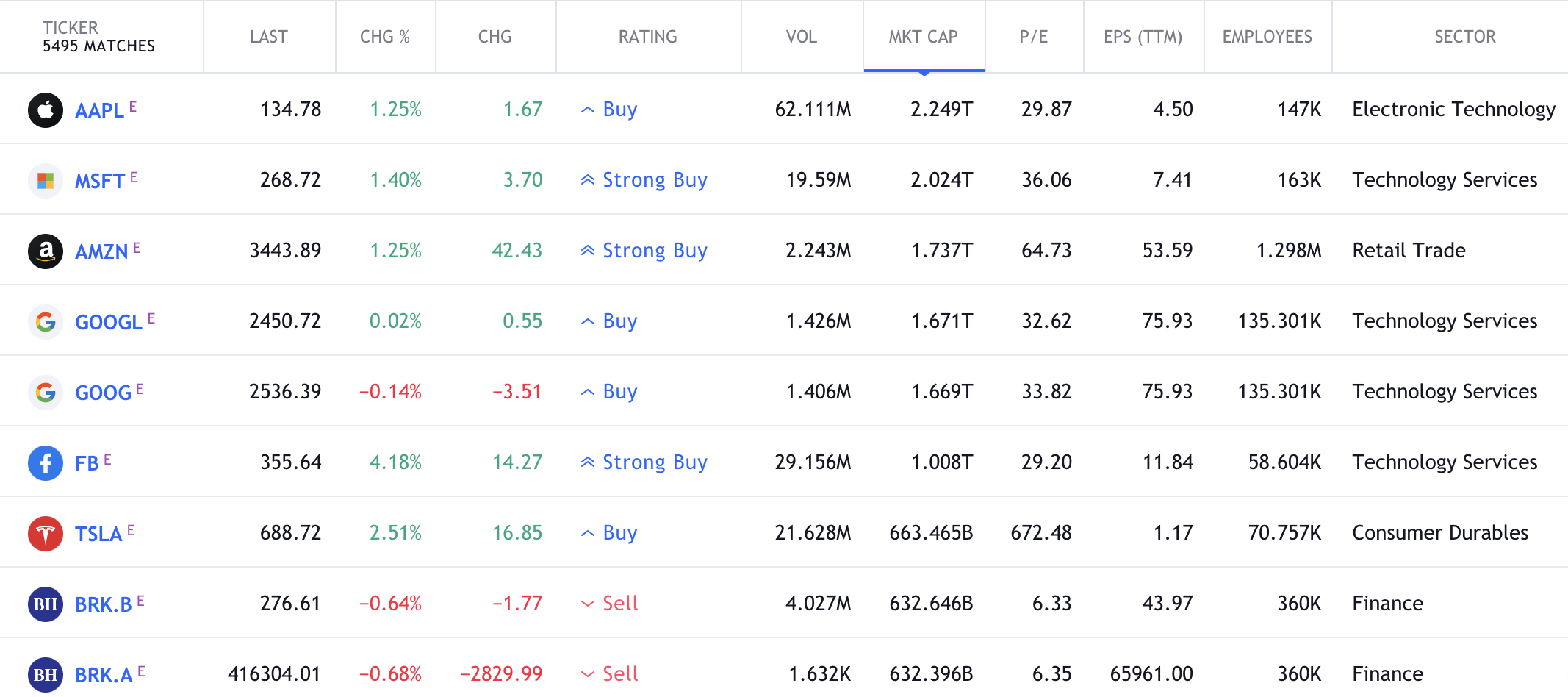The image size is (1568, 697).
Task: Click MSFT's Strong Buy rating
Action: [644, 180]
